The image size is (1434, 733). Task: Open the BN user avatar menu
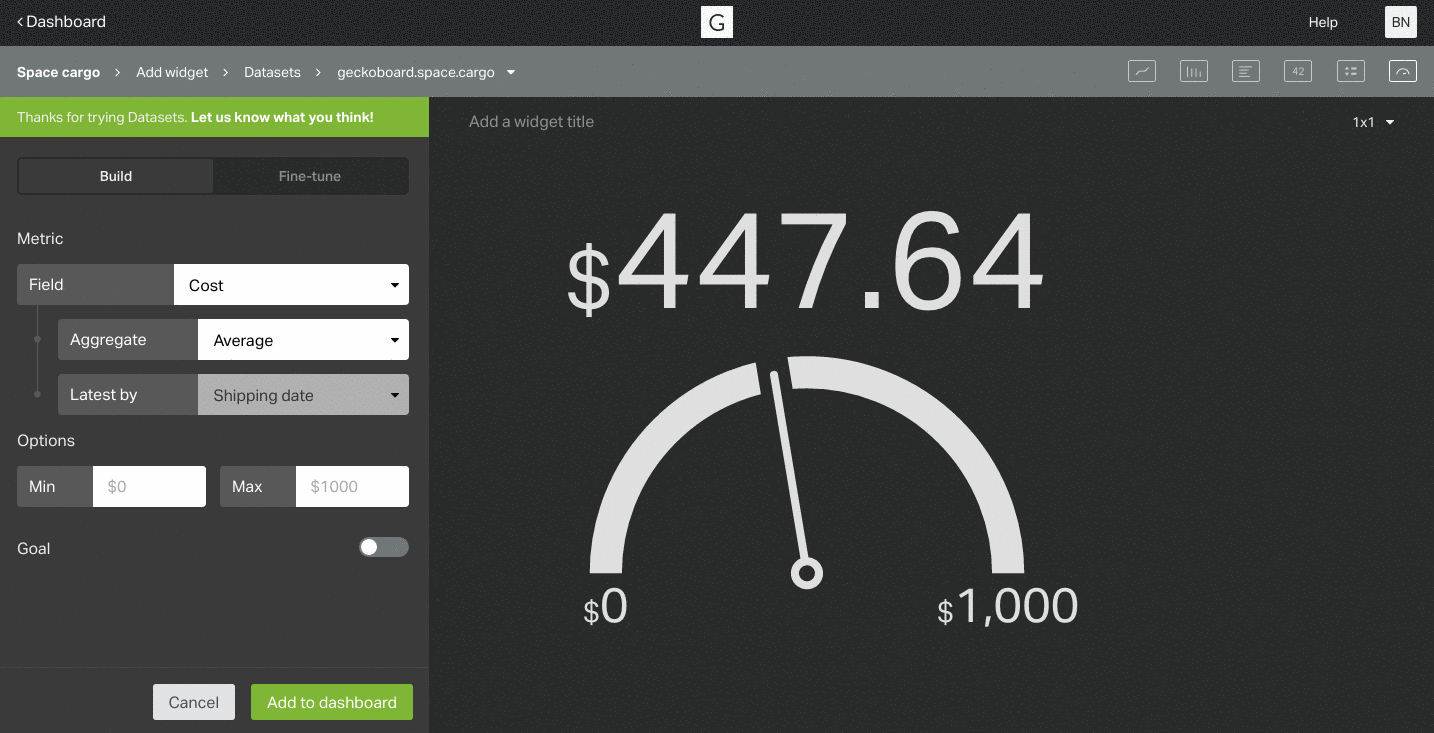click(x=1400, y=22)
